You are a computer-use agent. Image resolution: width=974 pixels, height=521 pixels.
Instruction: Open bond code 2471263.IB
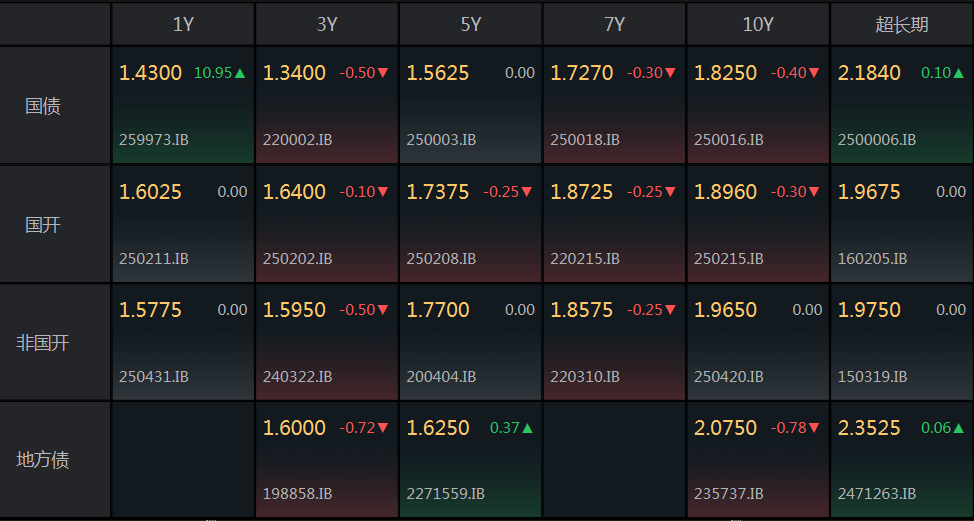(x=877, y=494)
